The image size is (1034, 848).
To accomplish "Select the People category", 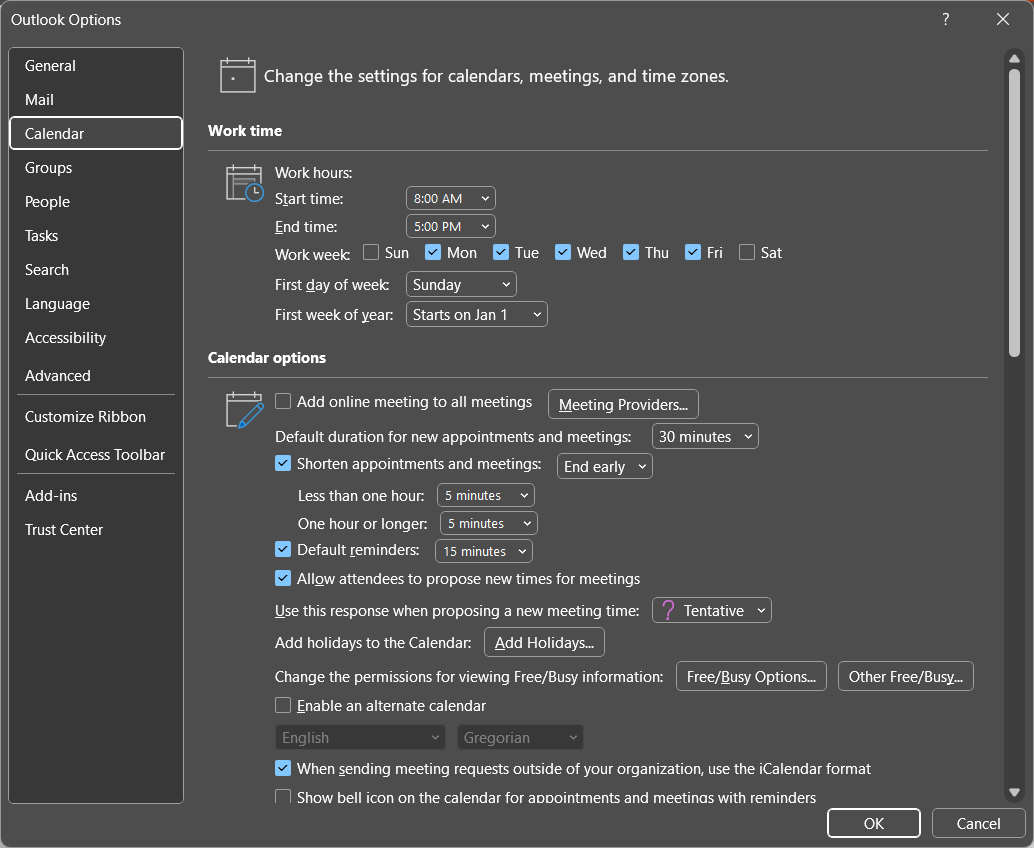I will click(96, 202).
